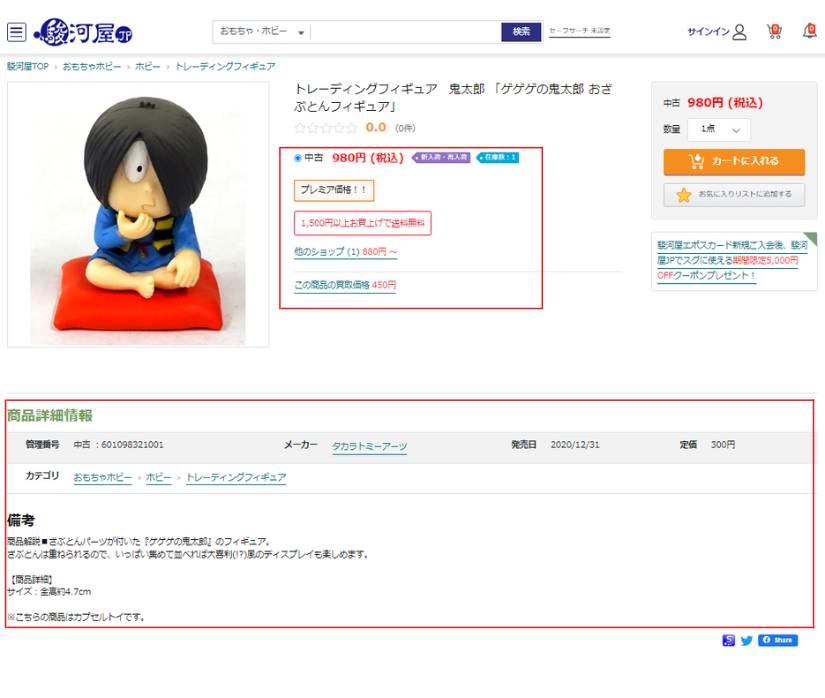Open the sign-in user icon
825x698 pixels.
tap(739, 32)
